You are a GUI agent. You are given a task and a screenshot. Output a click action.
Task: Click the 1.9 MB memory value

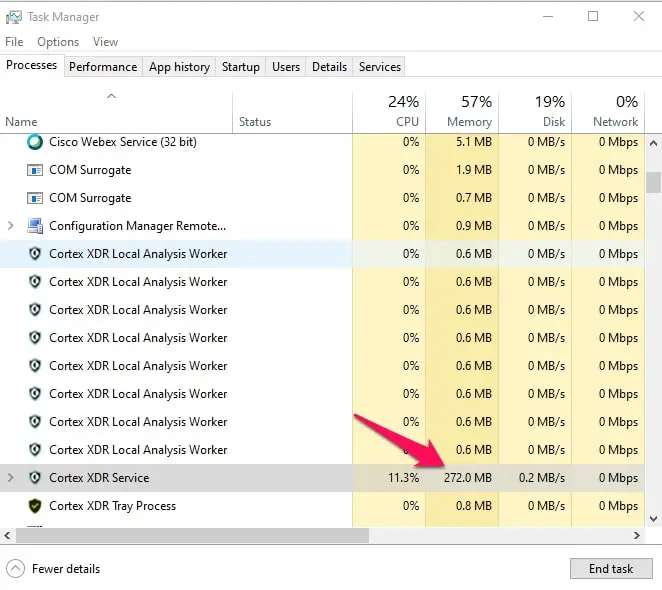(474, 170)
